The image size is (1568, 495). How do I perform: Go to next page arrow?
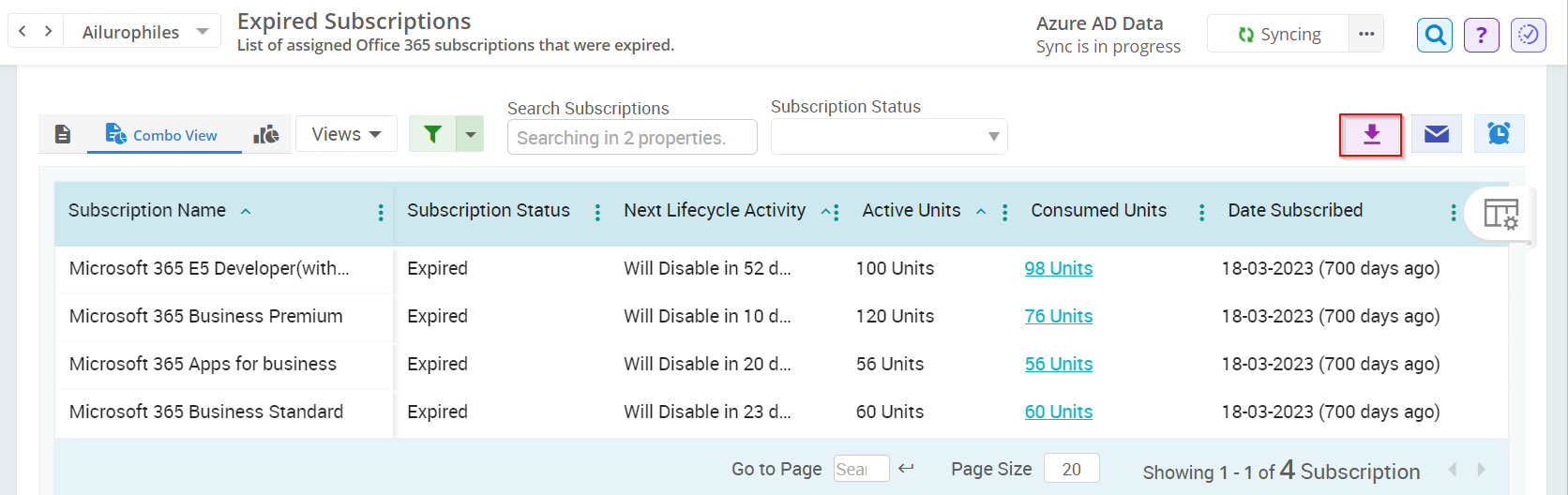pyautogui.click(x=1482, y=469)
